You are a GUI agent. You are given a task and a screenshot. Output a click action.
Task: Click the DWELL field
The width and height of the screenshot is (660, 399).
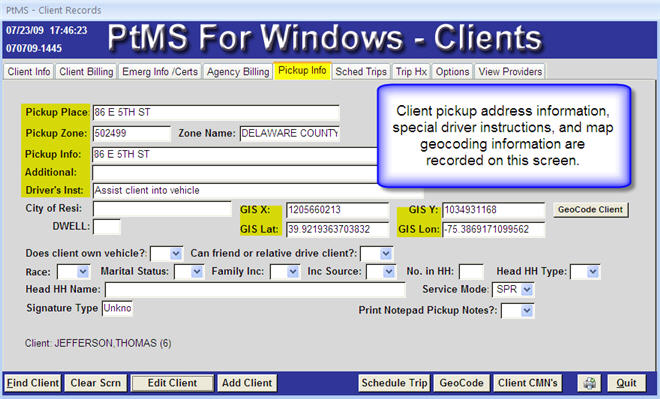[106, 227]
